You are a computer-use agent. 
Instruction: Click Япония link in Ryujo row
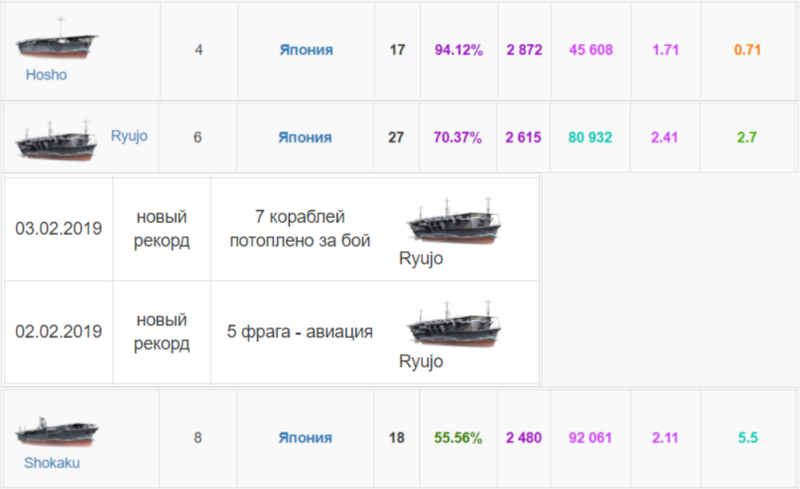coord(305,137)
